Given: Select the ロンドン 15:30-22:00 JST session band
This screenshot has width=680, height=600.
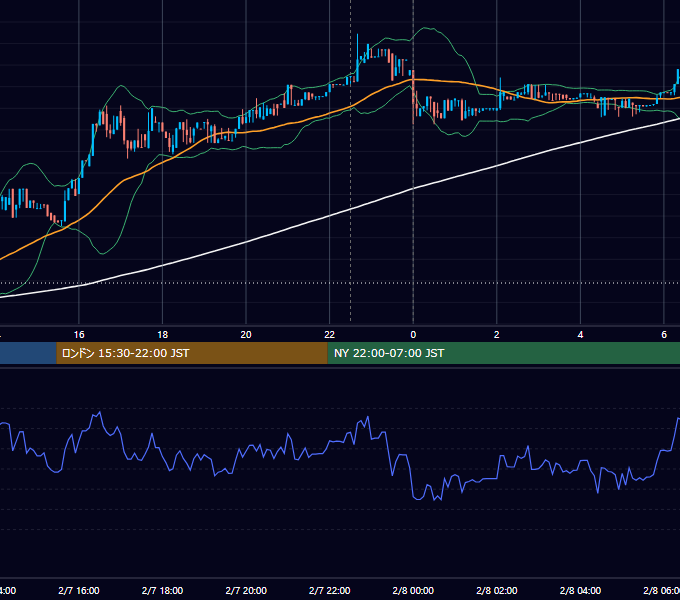Looking at the screenshot, I should 192,353.
